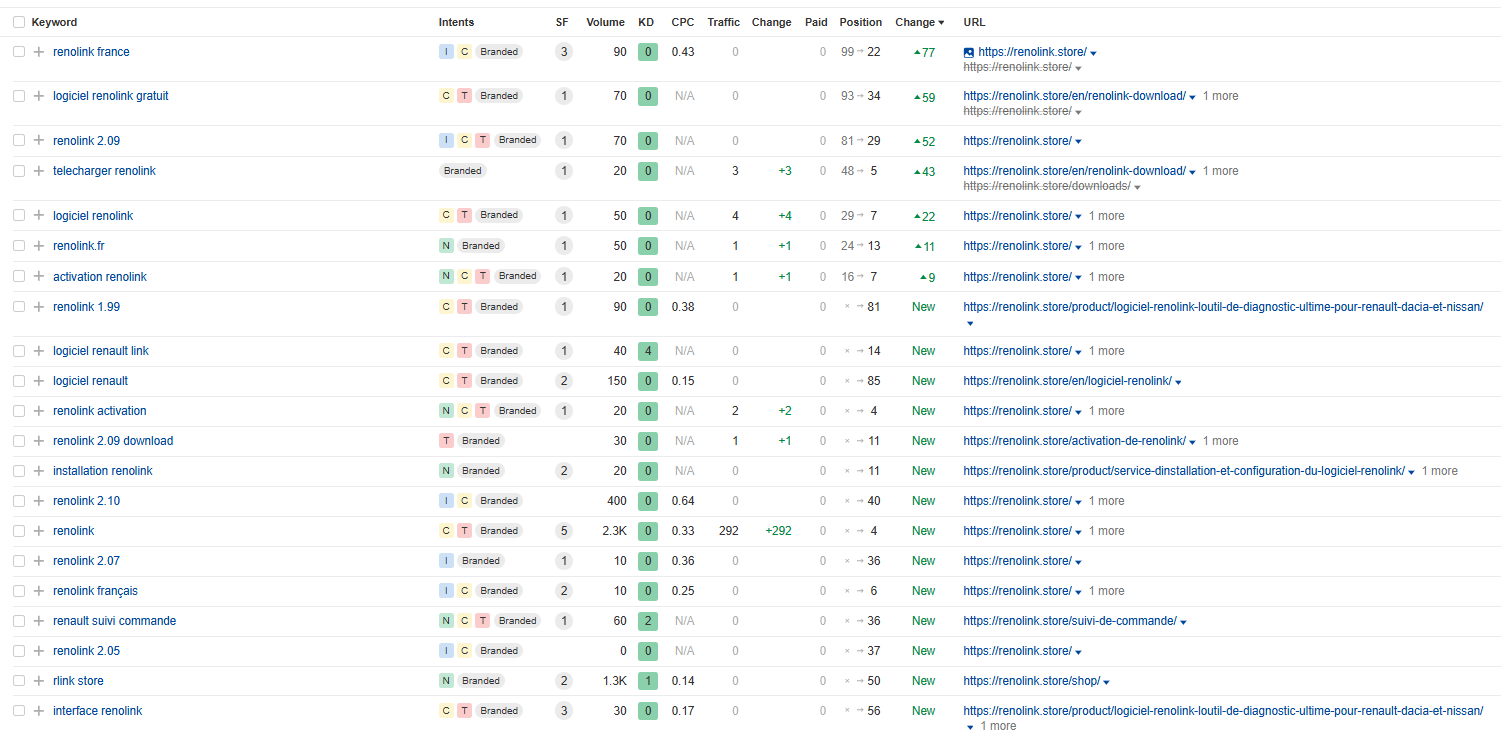The image size is (1501, 738).
Task: Open the renolink.fr keyword link
Action: point(78,246)
